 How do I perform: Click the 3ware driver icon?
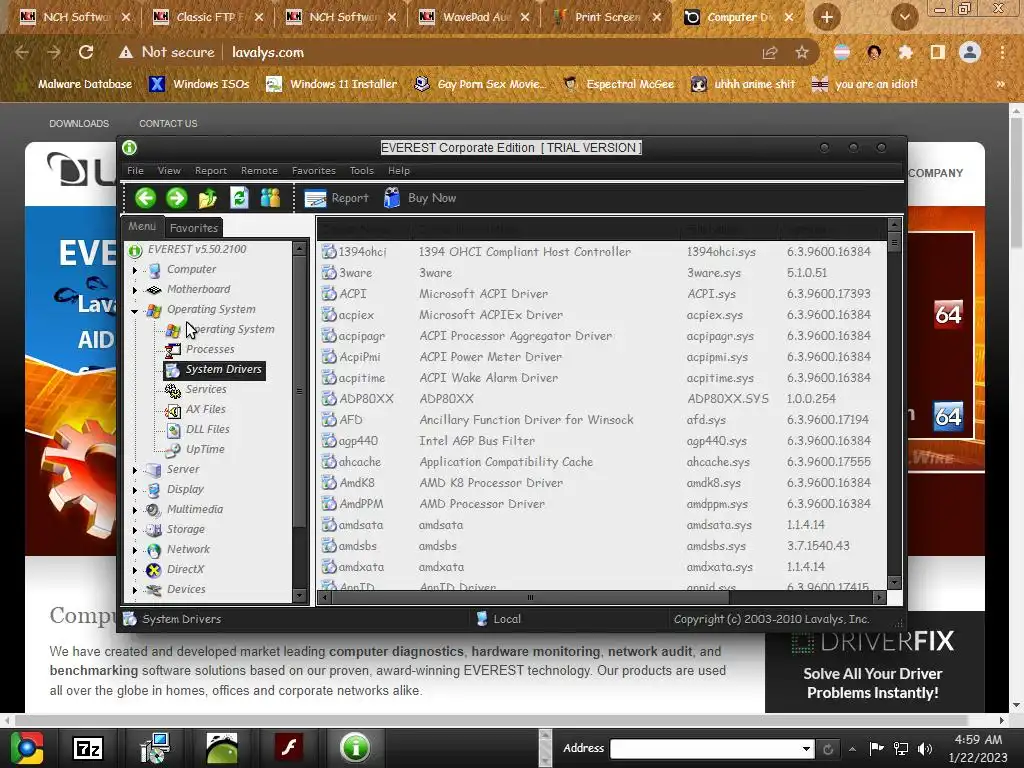328,273
